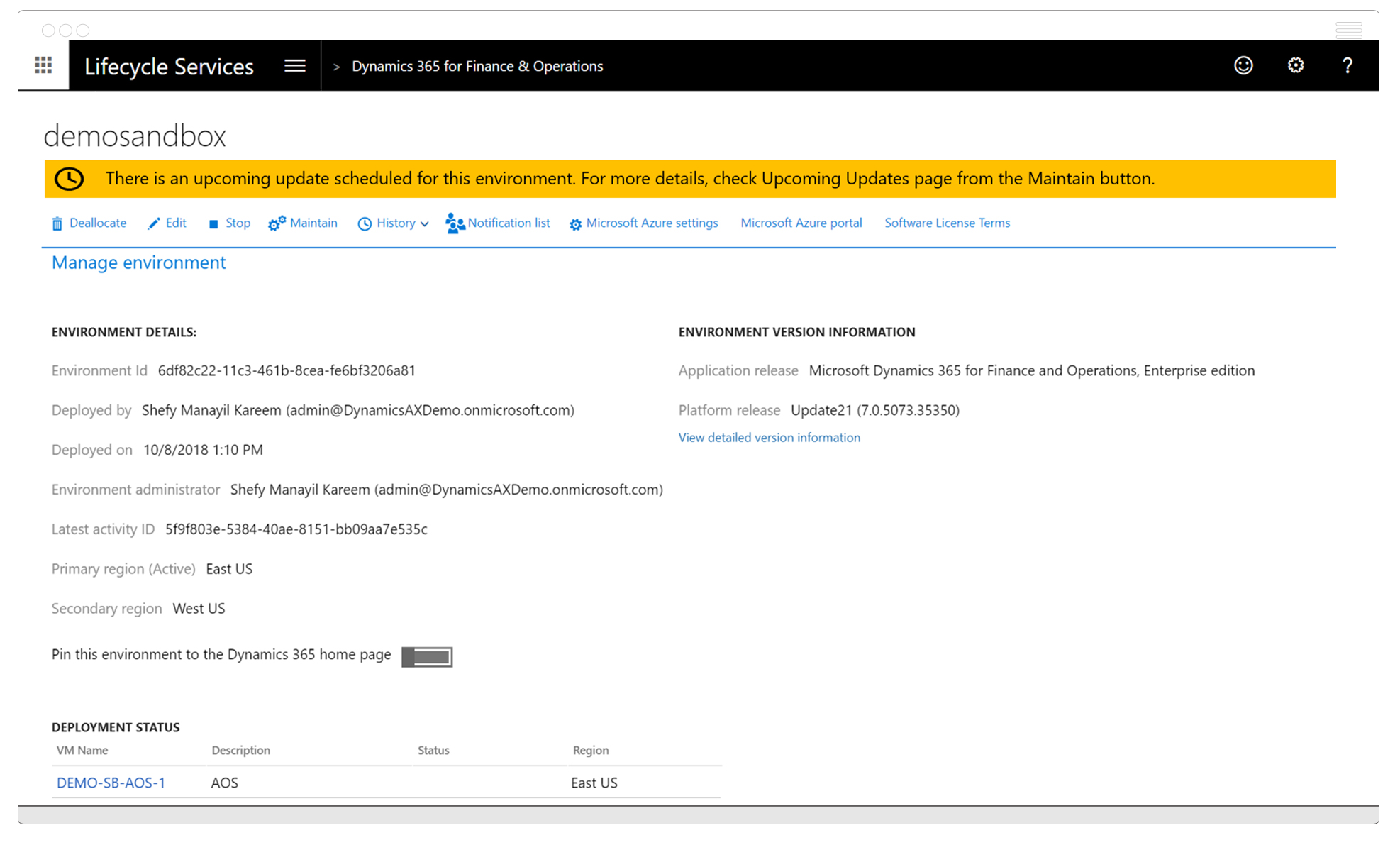1400x845 pixels.
Task: Click the Deallocate icon button
Action: [55, 222]
